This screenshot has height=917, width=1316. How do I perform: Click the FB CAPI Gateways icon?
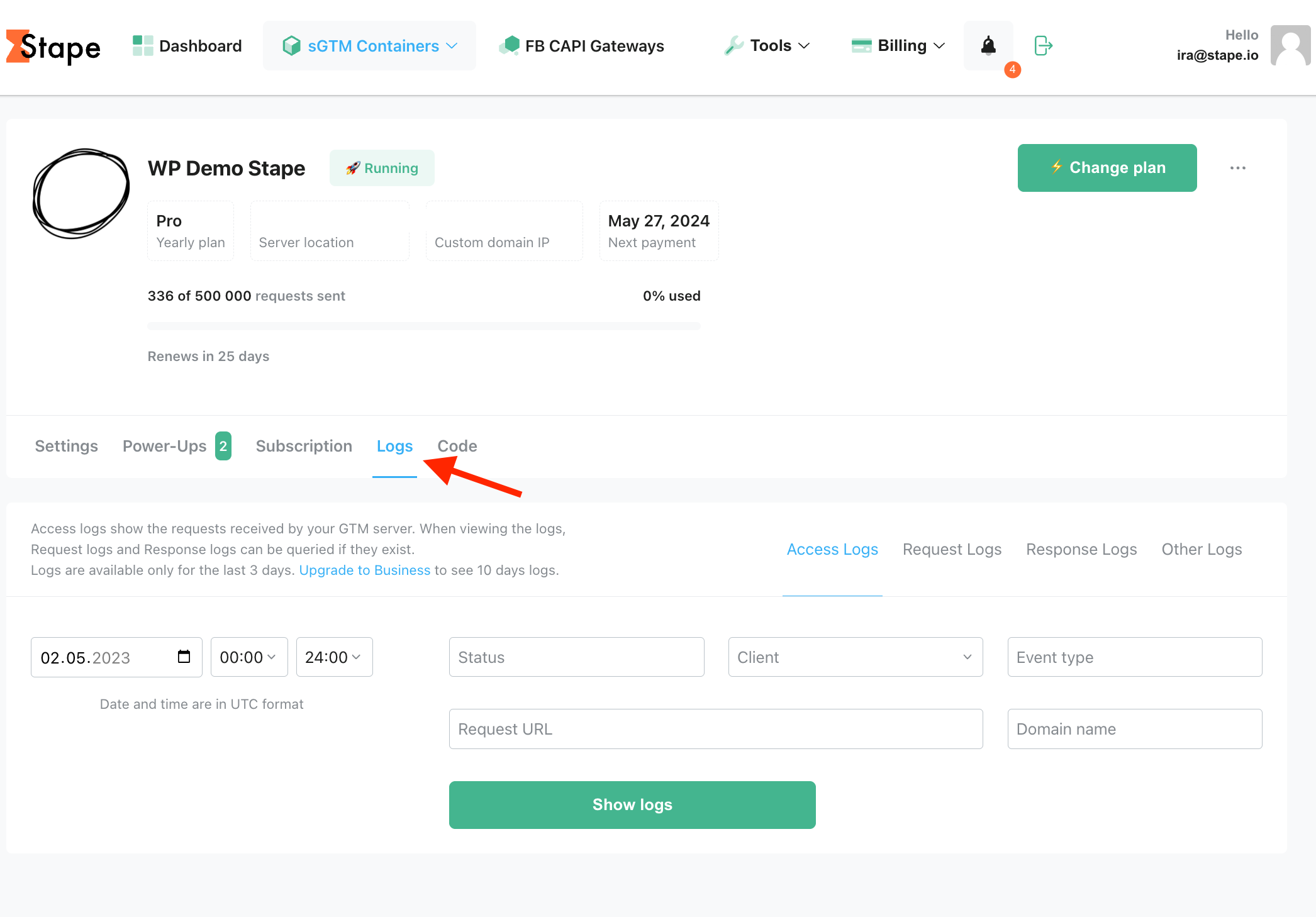[x=509, y=45]
